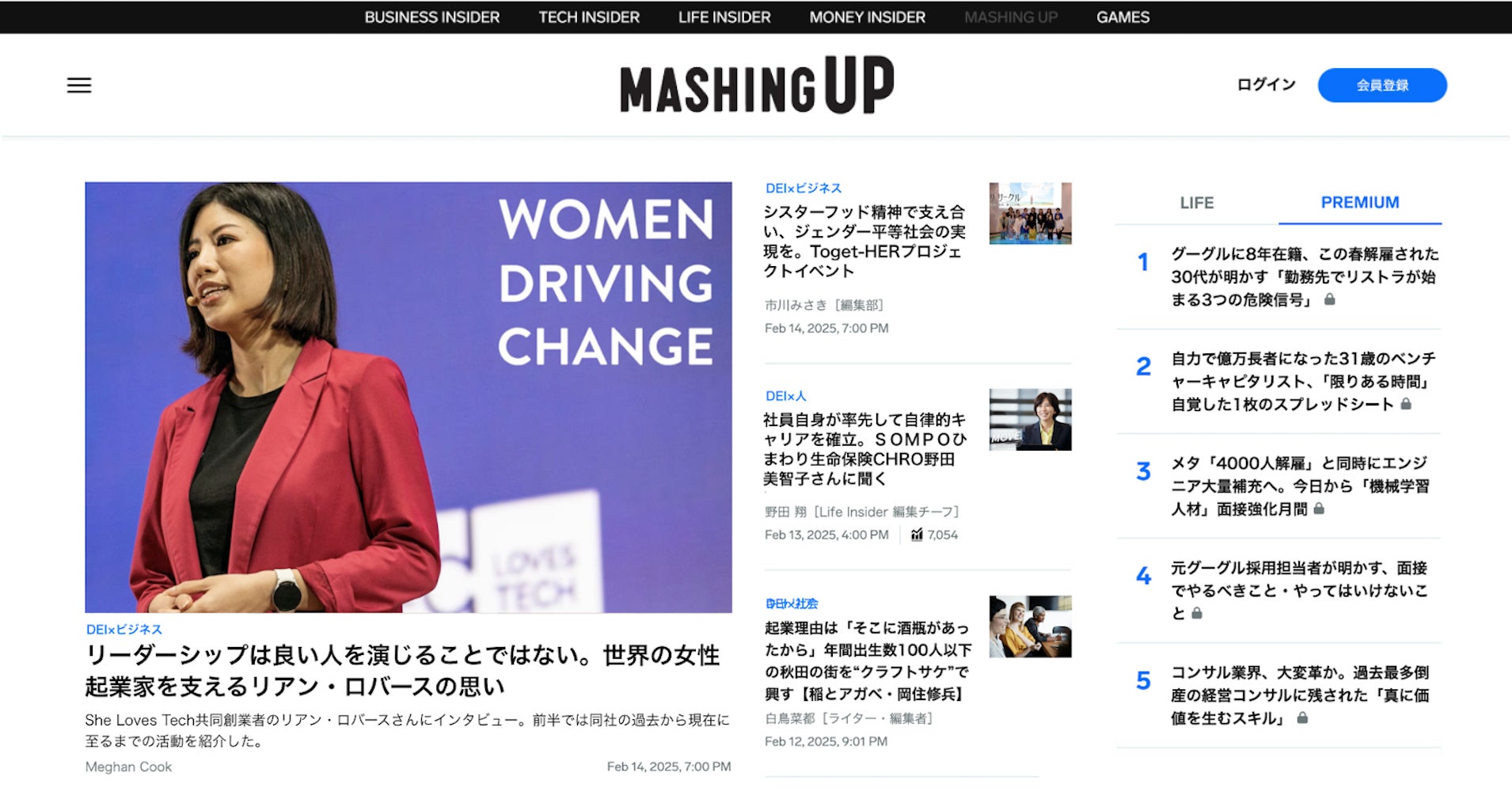Click lock icon on ranking item 2
This screenshot has height=792, width=1512.
click(1406, 404)
